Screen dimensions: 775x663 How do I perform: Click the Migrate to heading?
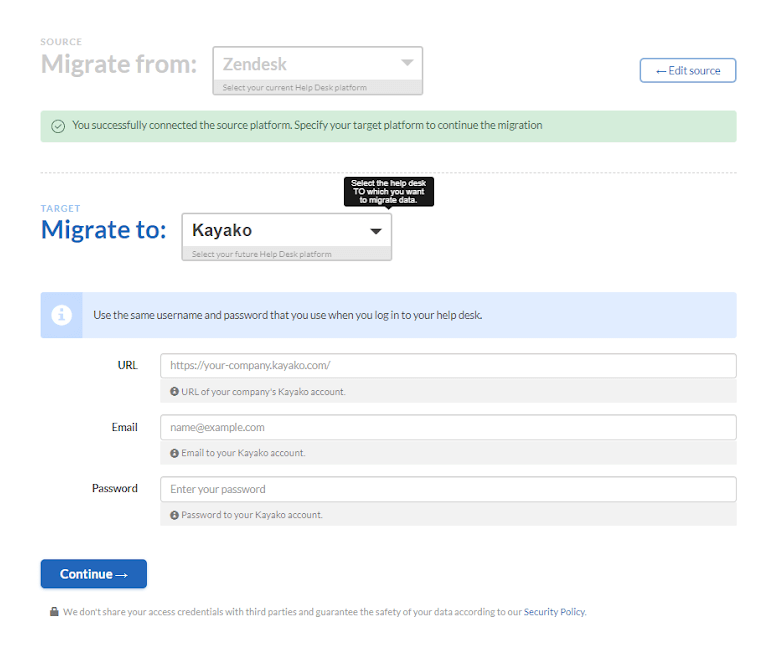pyautogui.click(x=103, y=230)
